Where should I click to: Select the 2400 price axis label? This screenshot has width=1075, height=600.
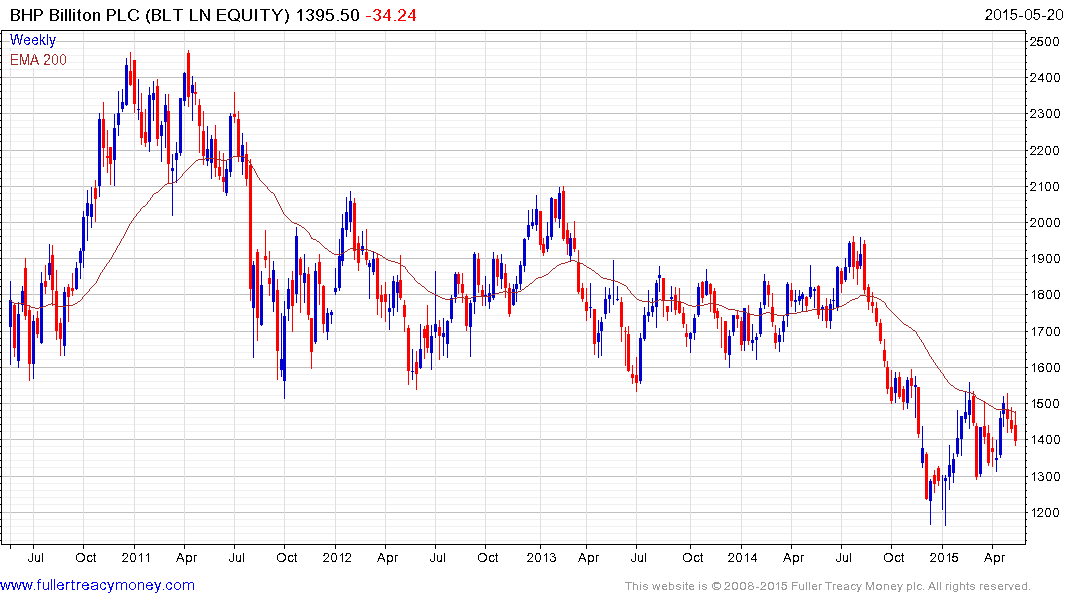(1045, 78)
